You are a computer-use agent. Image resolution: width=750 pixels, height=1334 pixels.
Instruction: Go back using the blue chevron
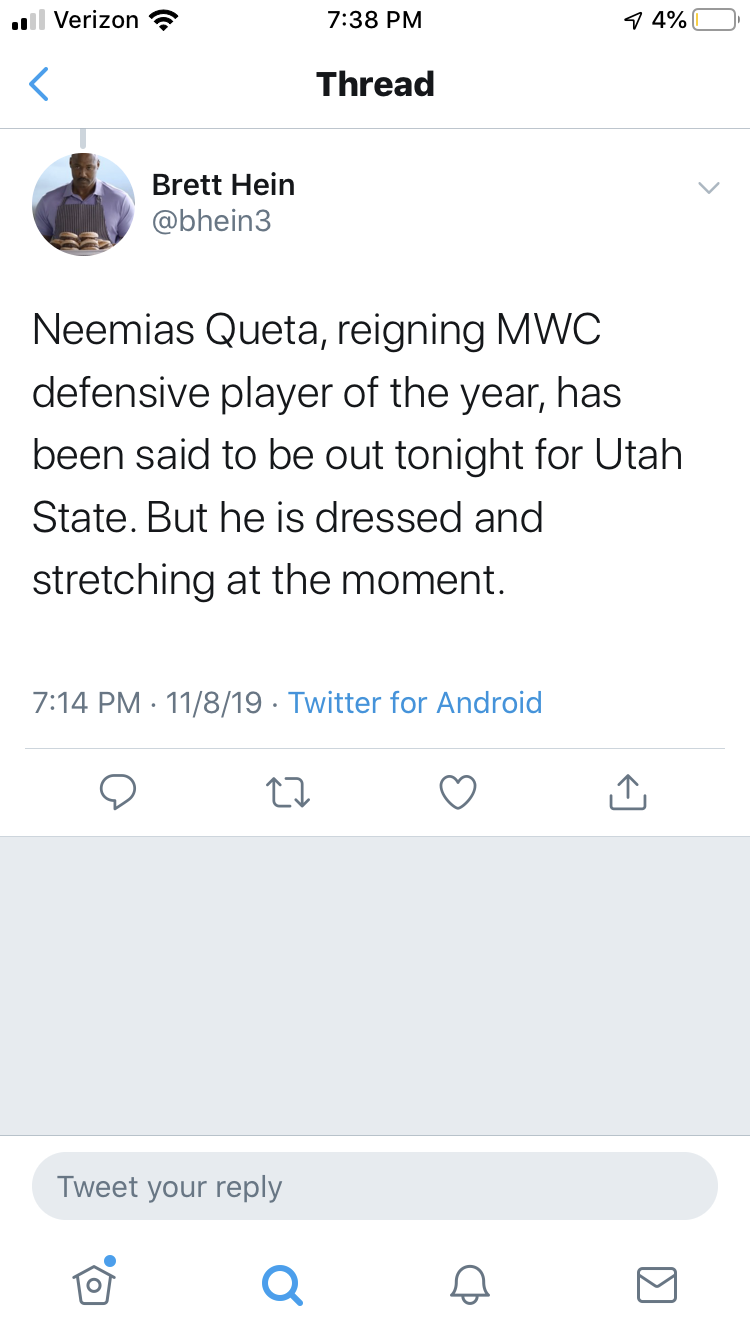point(39,85)
